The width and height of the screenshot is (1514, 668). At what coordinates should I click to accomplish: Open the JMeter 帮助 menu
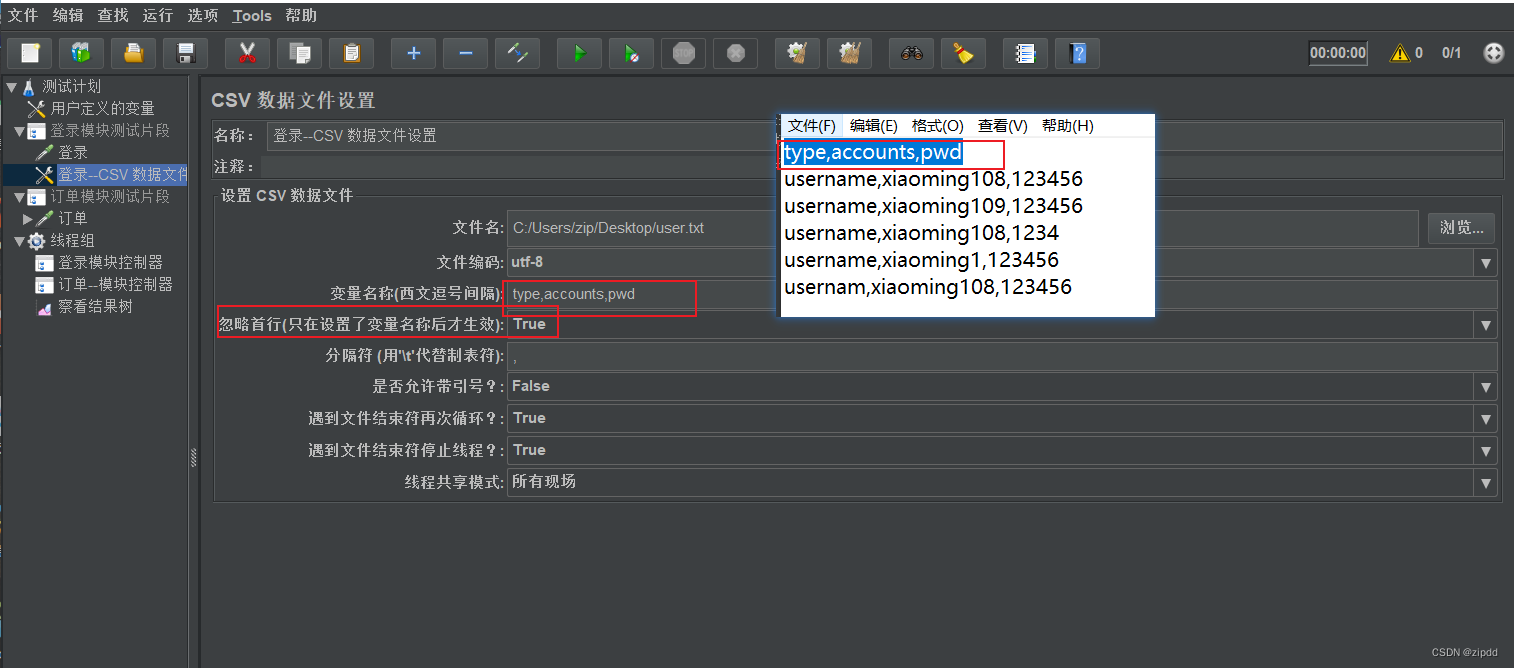tap(301, 15)
